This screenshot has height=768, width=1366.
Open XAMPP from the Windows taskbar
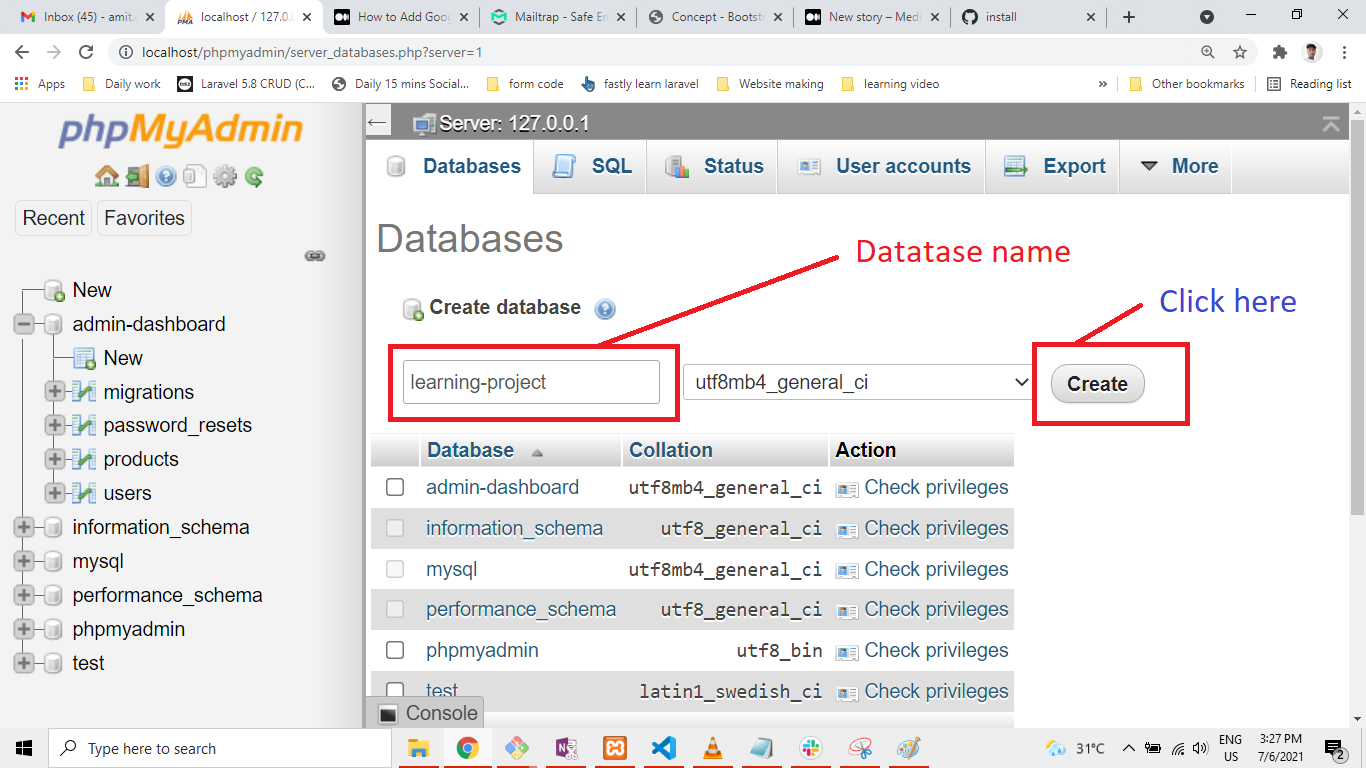point(615,748)
